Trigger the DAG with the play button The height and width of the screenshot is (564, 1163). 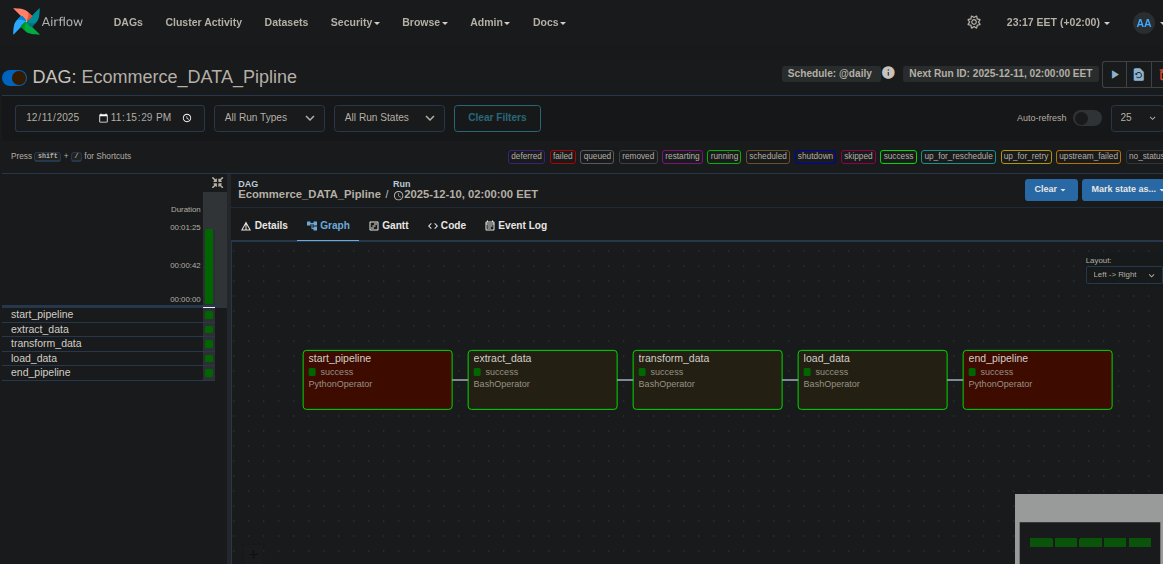(x=1114, y=74)
